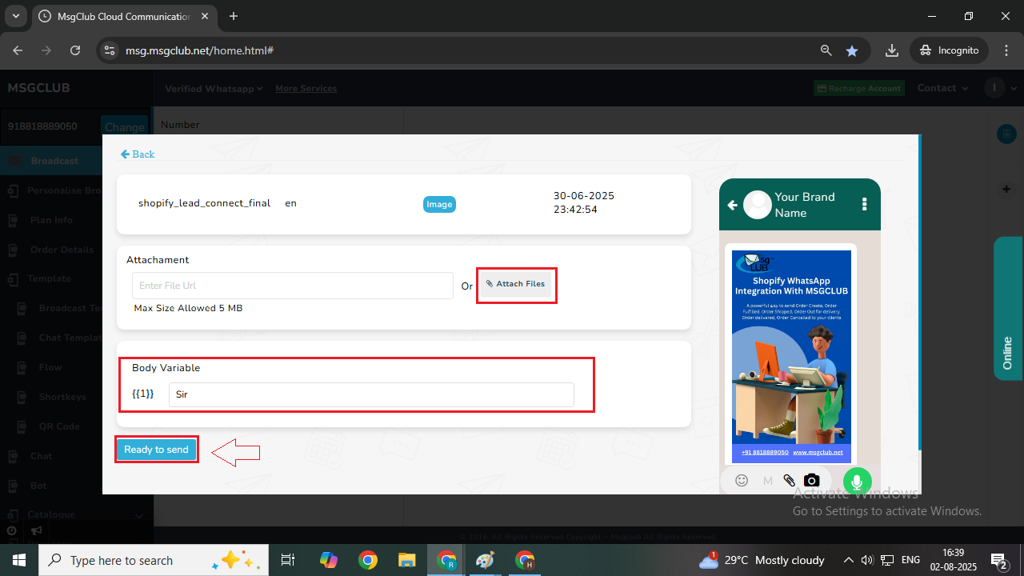This screenshot has width=1024, height=576.
Task: Open the Verified Whatsapp dropdown
Action: click(214, 89)
